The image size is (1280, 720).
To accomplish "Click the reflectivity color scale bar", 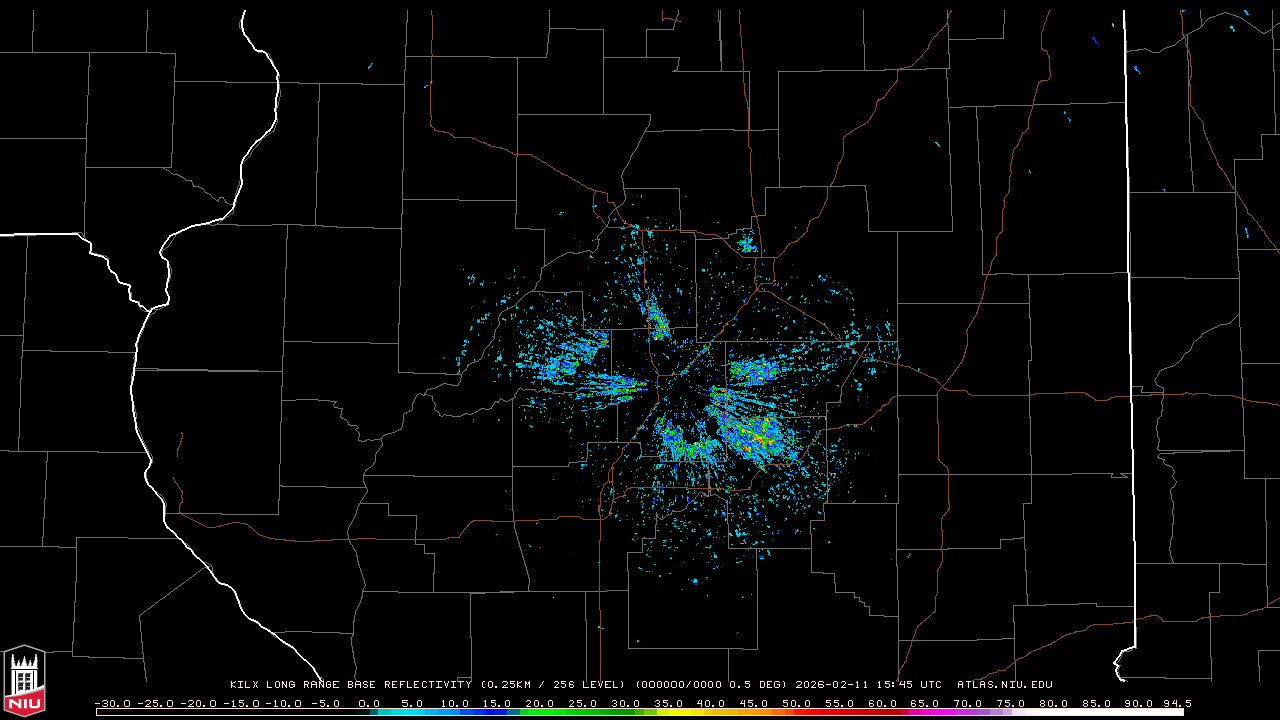I will click(x=640, y=712).
